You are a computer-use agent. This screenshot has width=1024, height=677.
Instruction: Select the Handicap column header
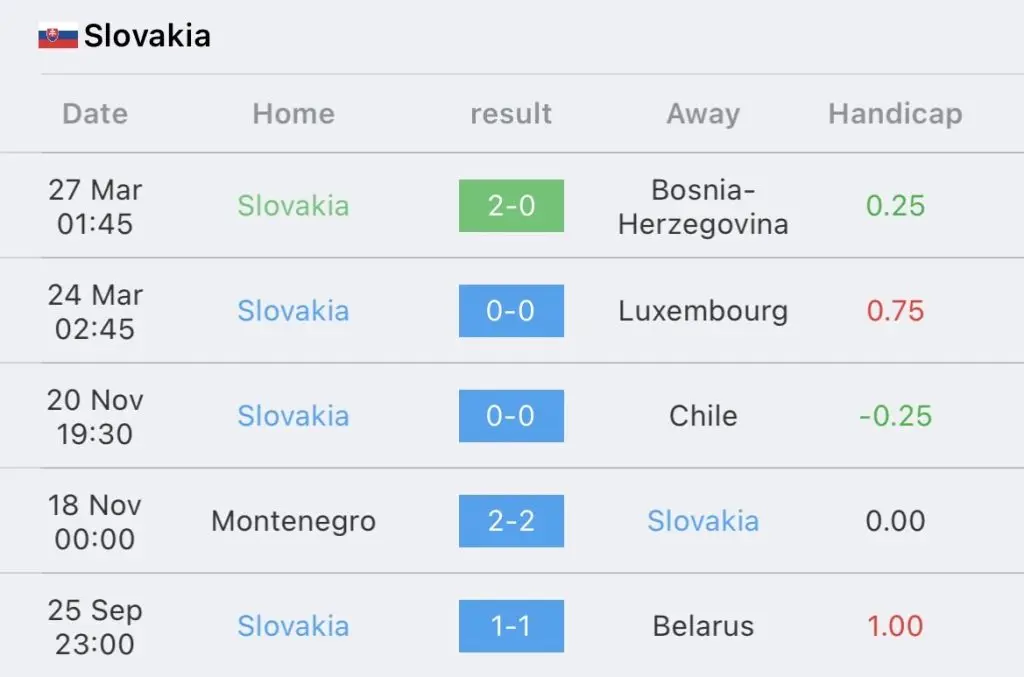(x=895, y=114)
